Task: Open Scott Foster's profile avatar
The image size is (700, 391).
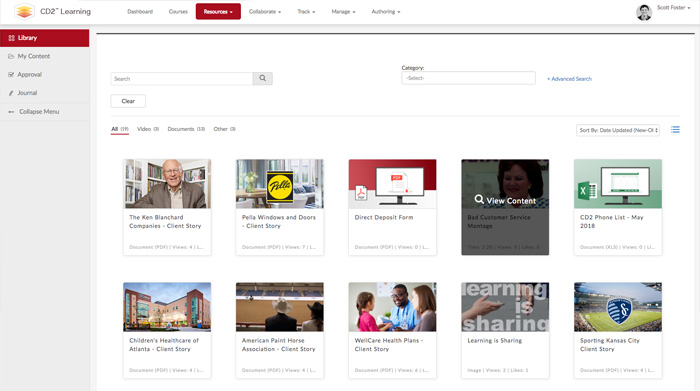Action: 644,12
